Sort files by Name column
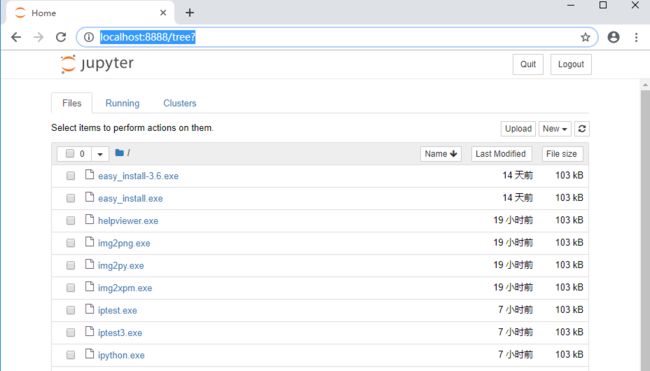This screenshot has width=650, height=371. click(440, 154)
